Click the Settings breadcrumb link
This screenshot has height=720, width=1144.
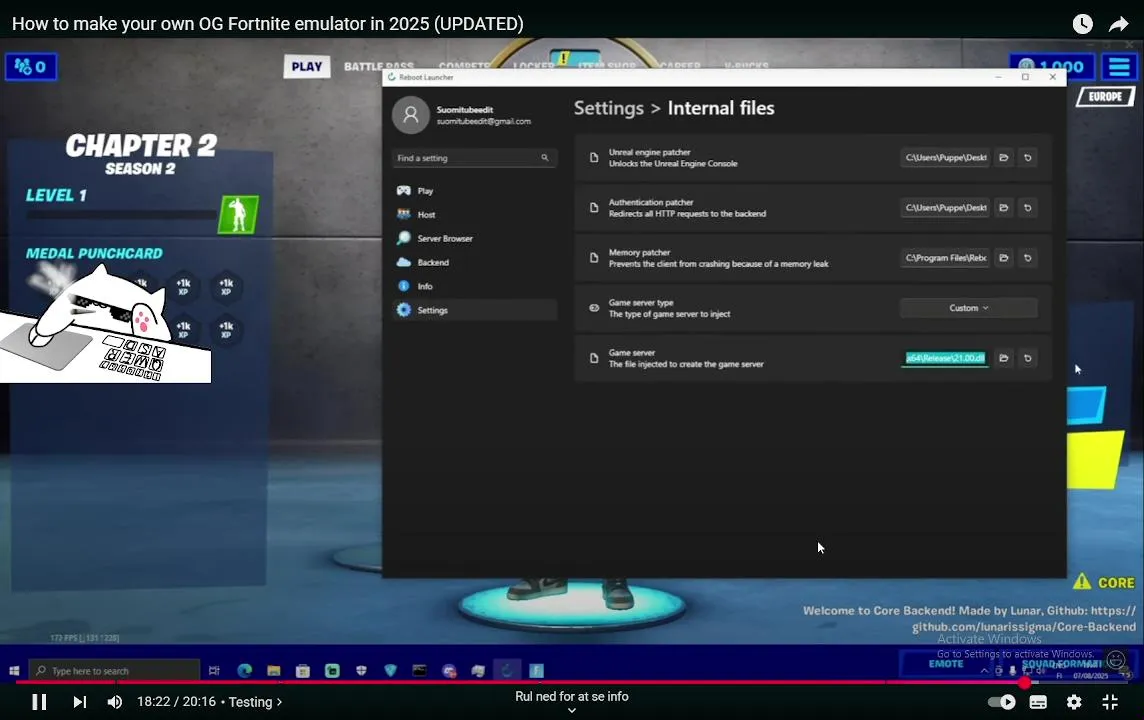(x=608, y=108)
